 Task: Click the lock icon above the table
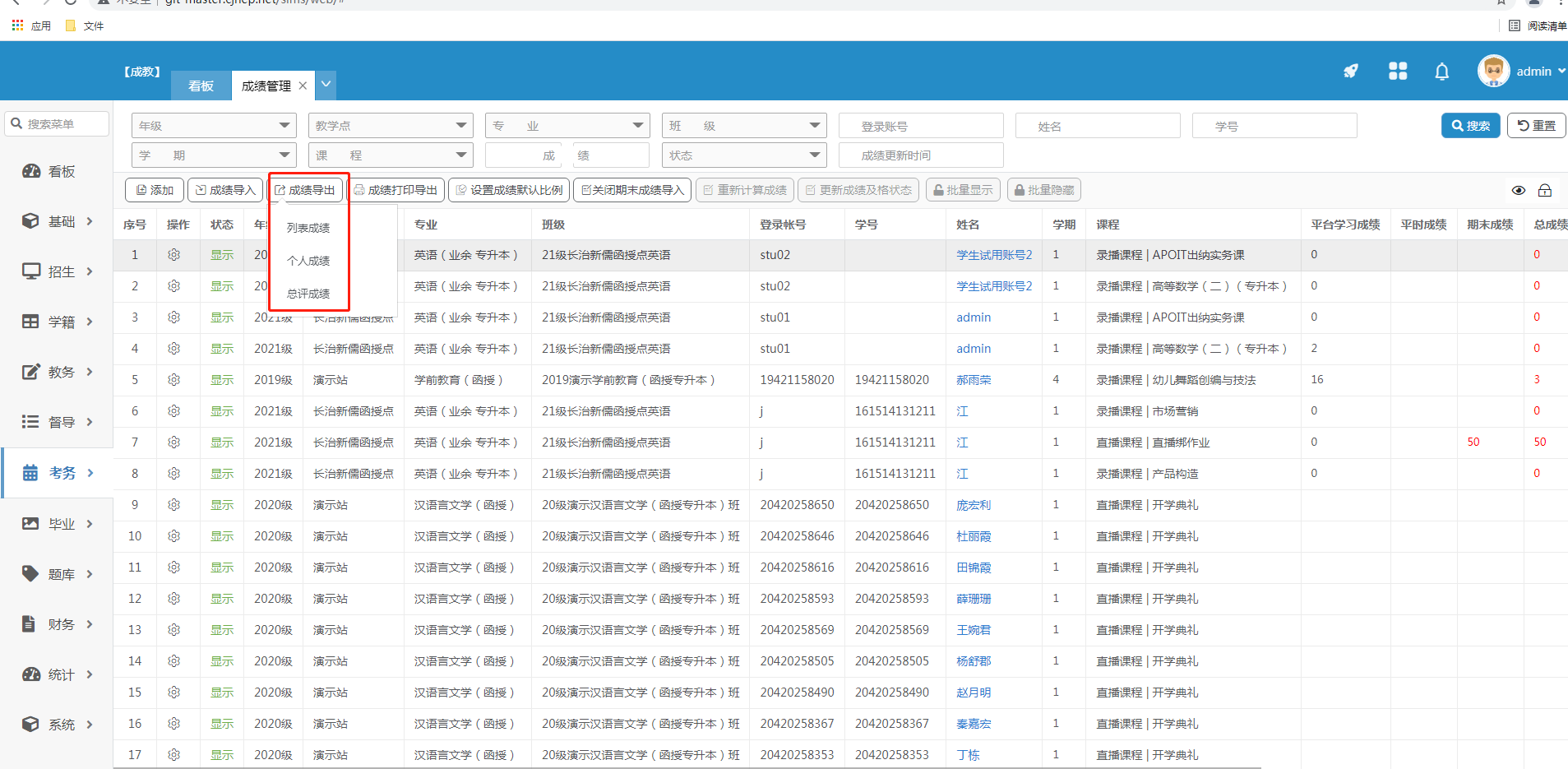pos(1545,191)
